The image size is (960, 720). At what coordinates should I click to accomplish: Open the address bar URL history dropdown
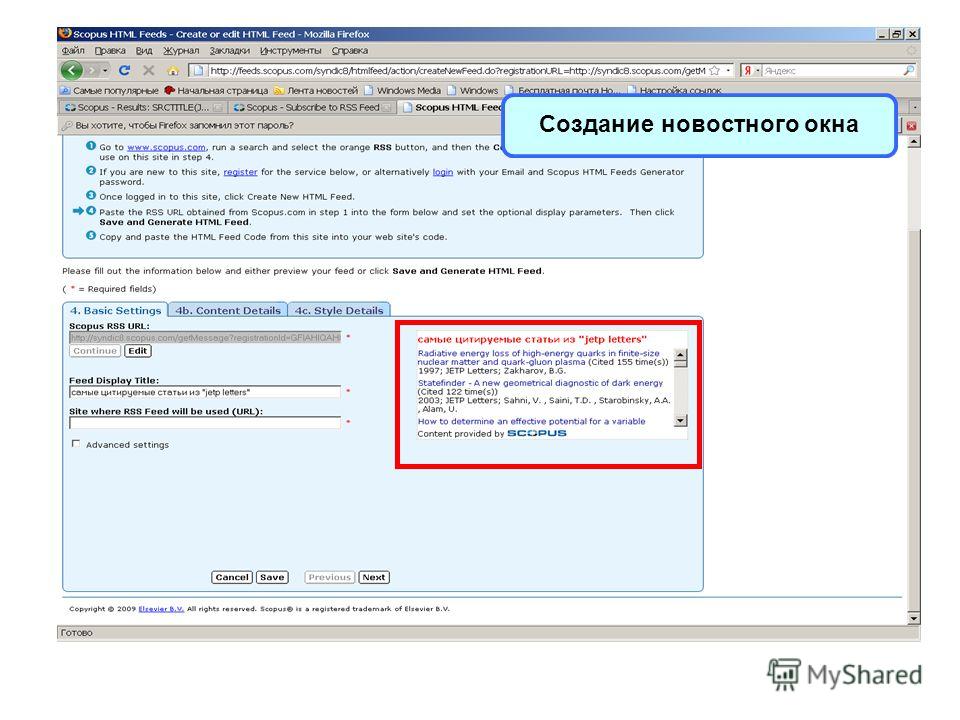(x=728, y=70)
